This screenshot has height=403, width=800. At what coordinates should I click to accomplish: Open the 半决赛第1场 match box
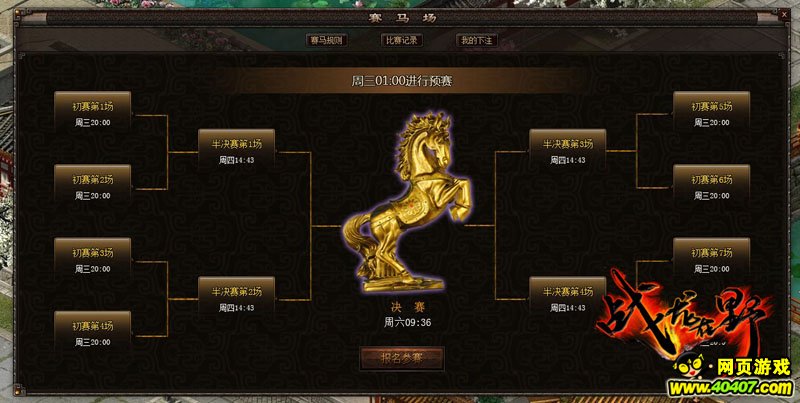point(237,150)
